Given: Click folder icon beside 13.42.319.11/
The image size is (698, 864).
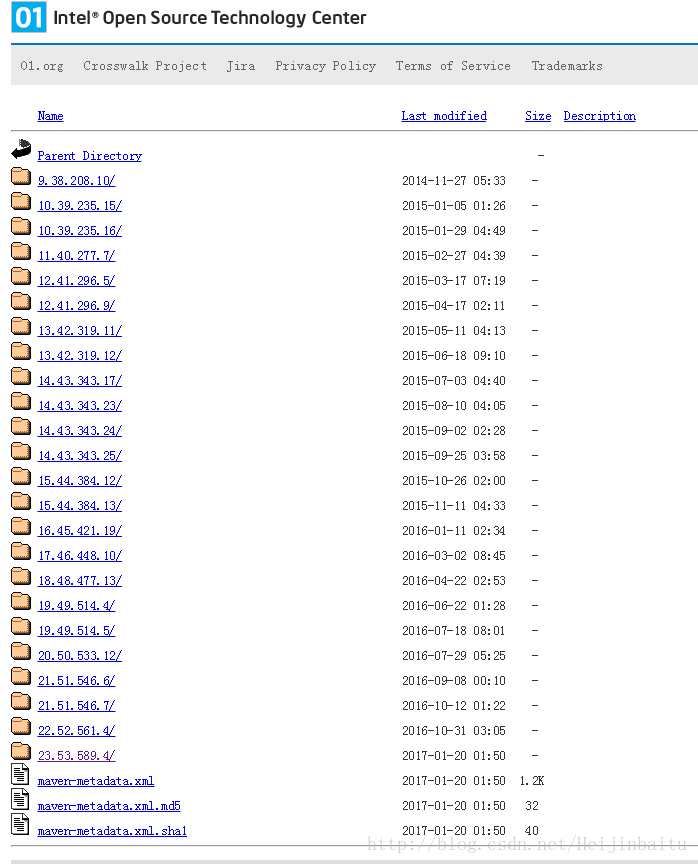Looking at the screenshot, I should (21, 326).
